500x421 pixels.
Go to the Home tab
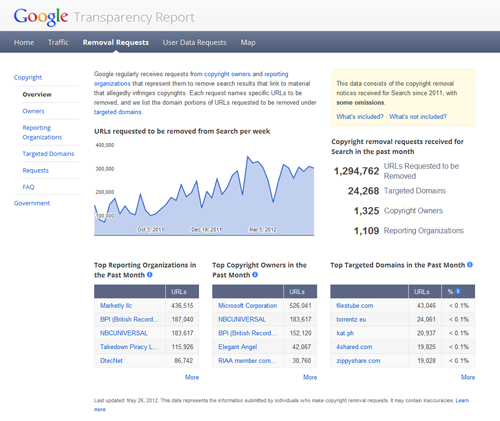[x=24, y=42]
